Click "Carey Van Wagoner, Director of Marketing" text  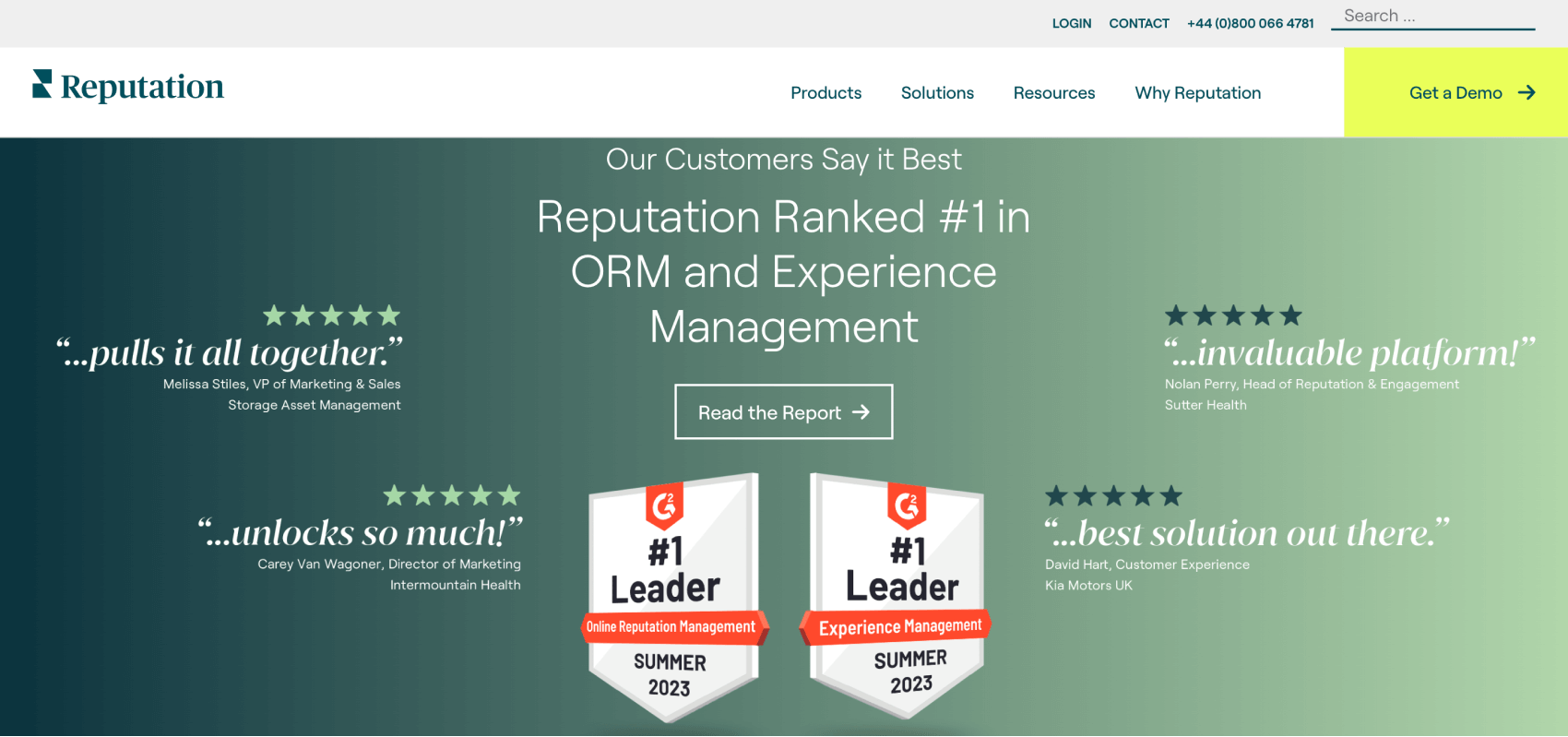[x=389, y=564]
